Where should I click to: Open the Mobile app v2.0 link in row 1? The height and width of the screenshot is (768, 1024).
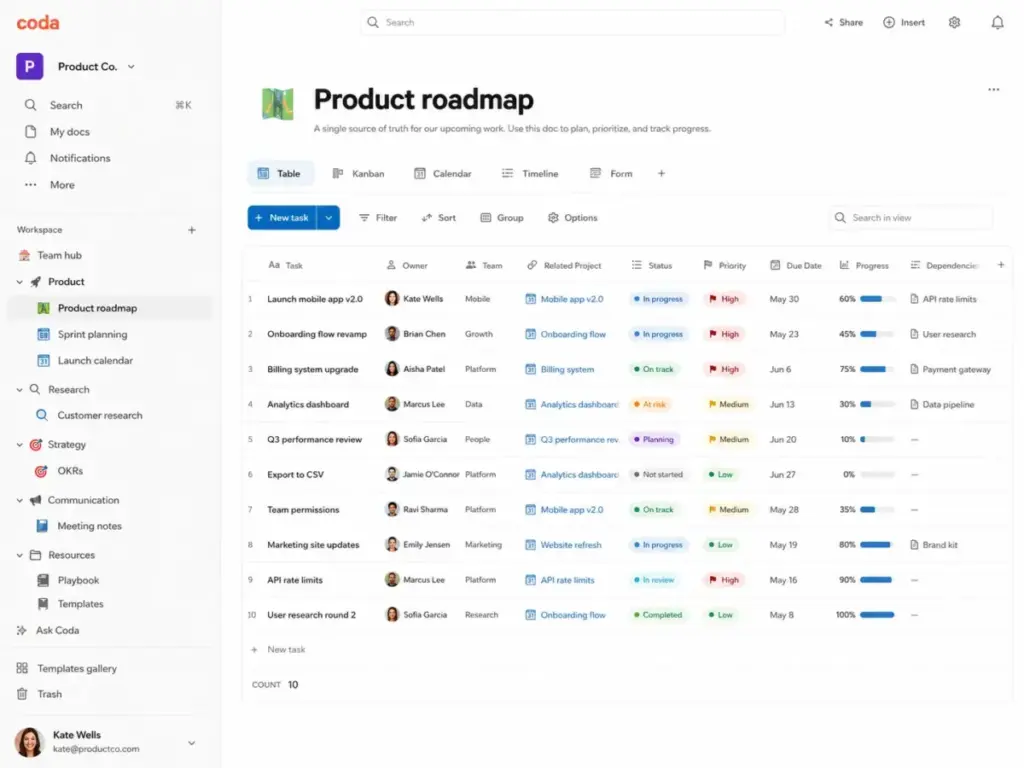point(571,299)
